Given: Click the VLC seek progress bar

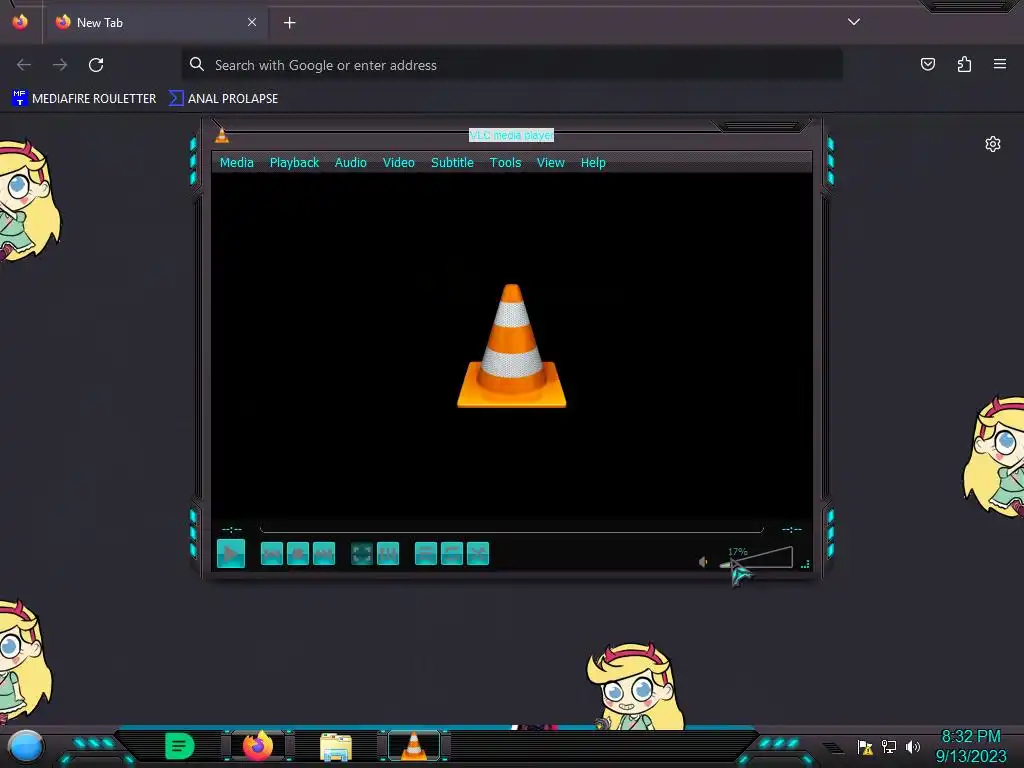Looking at the screenshot, I should (511, 528).
